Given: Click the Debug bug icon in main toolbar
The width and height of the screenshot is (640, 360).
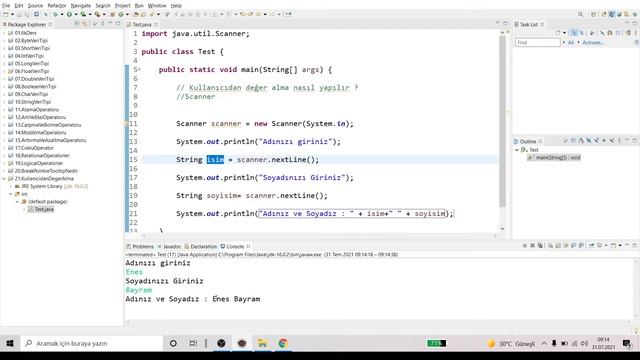Looking at the screenshot, I should click(55, 14).
